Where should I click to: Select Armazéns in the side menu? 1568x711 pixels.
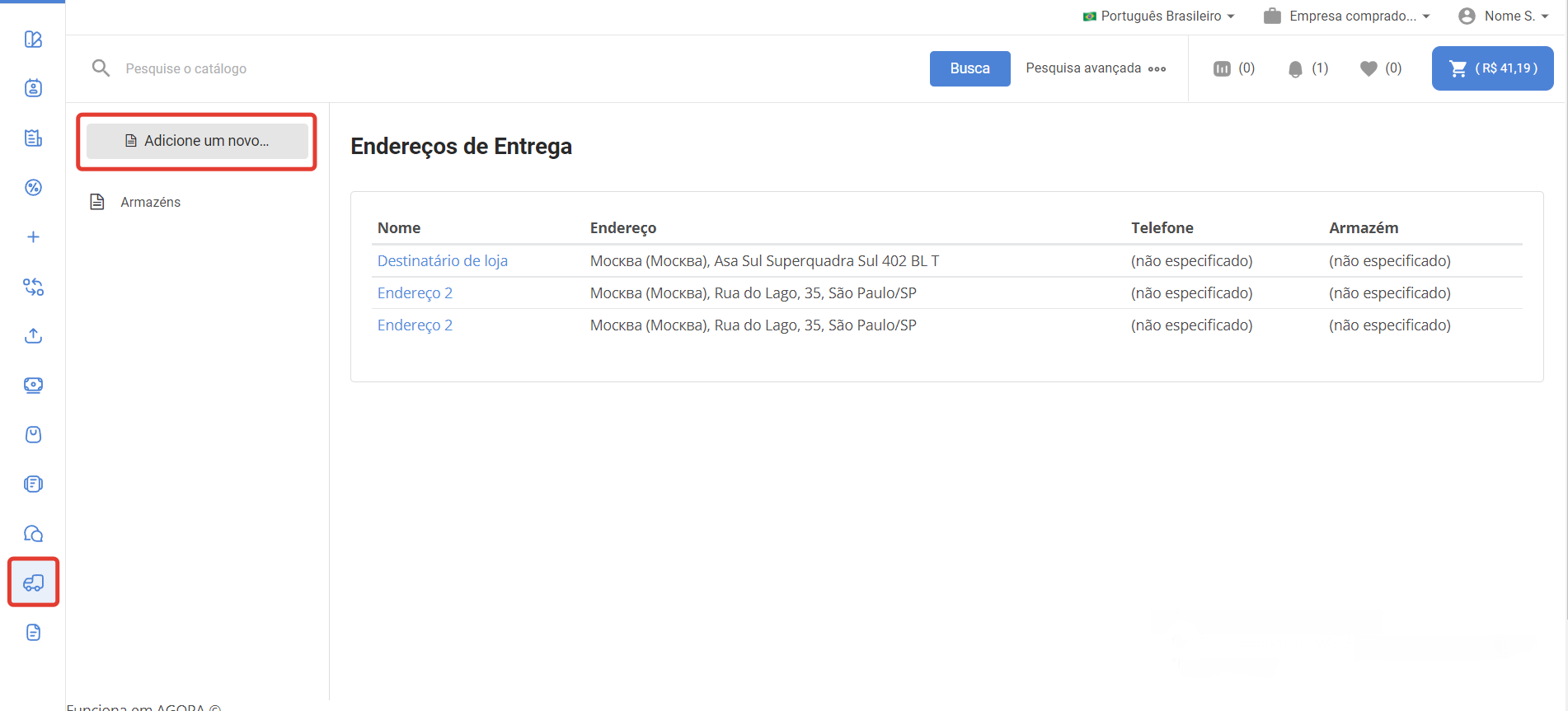(150, 202)
